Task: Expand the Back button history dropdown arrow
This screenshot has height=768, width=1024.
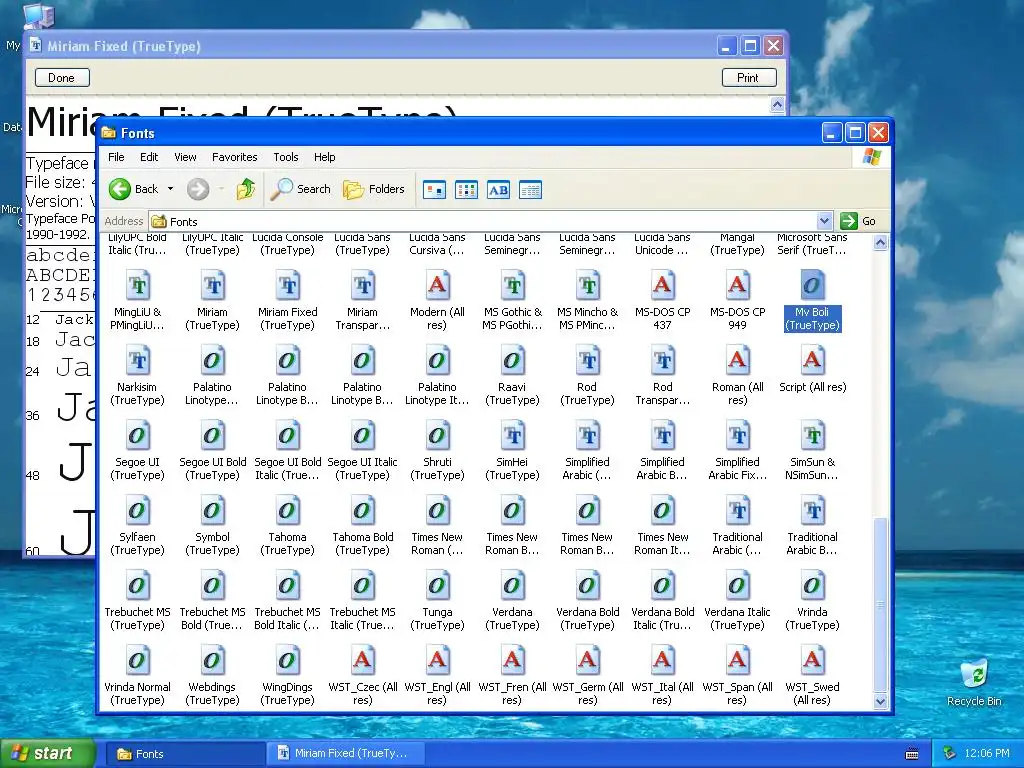Action: tap(170, 189)
